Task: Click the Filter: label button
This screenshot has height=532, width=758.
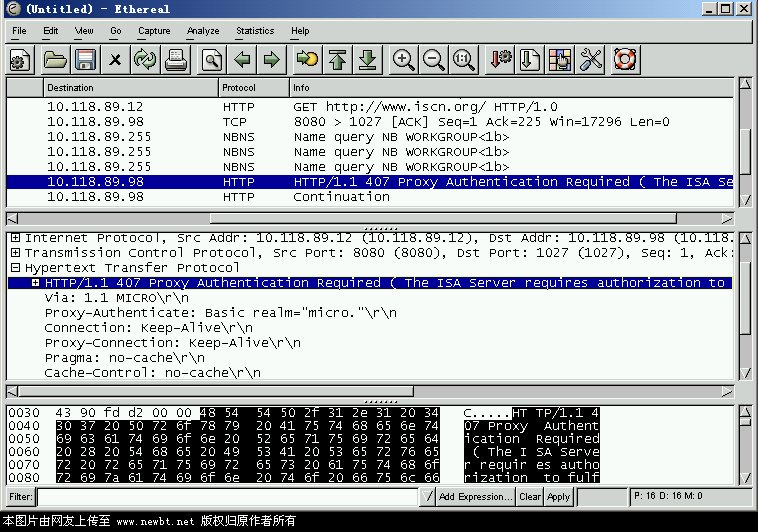Action: coord(21,497)
